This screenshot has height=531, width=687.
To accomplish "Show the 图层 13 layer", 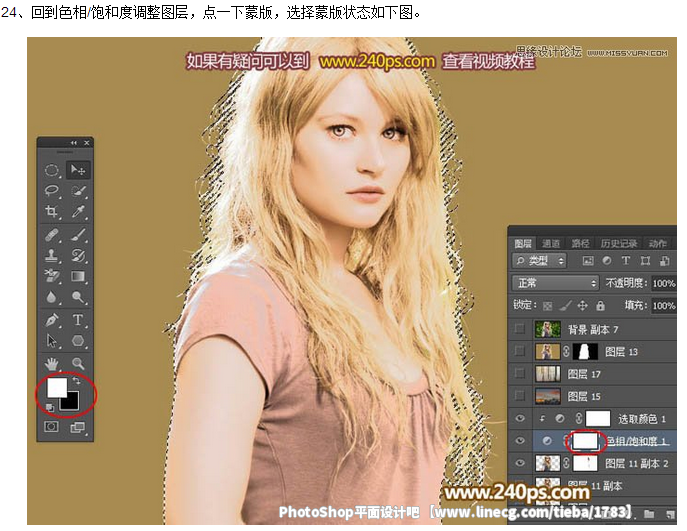I will (x=520, y=351).
